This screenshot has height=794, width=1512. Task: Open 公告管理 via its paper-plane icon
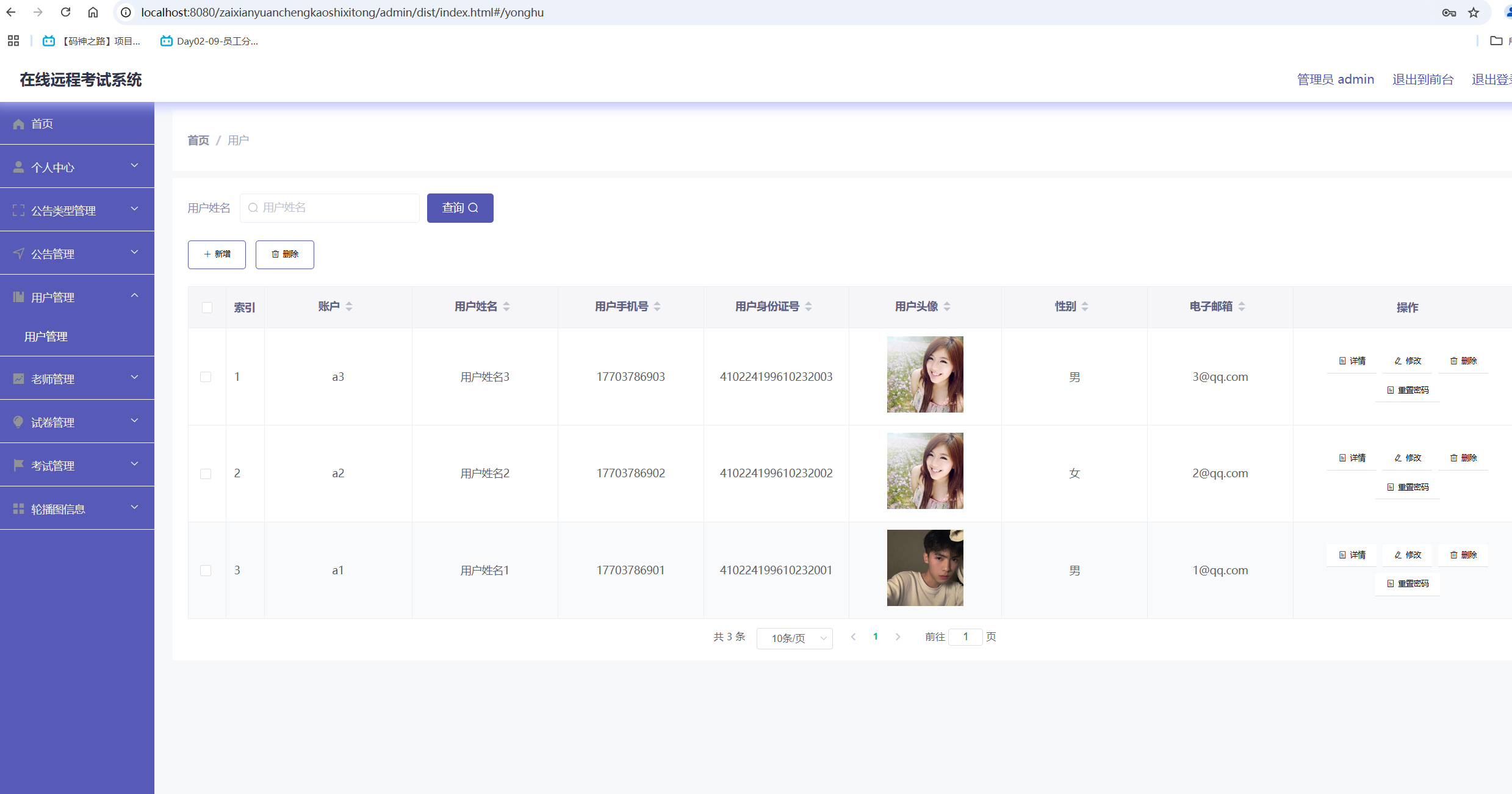[18, 253]
